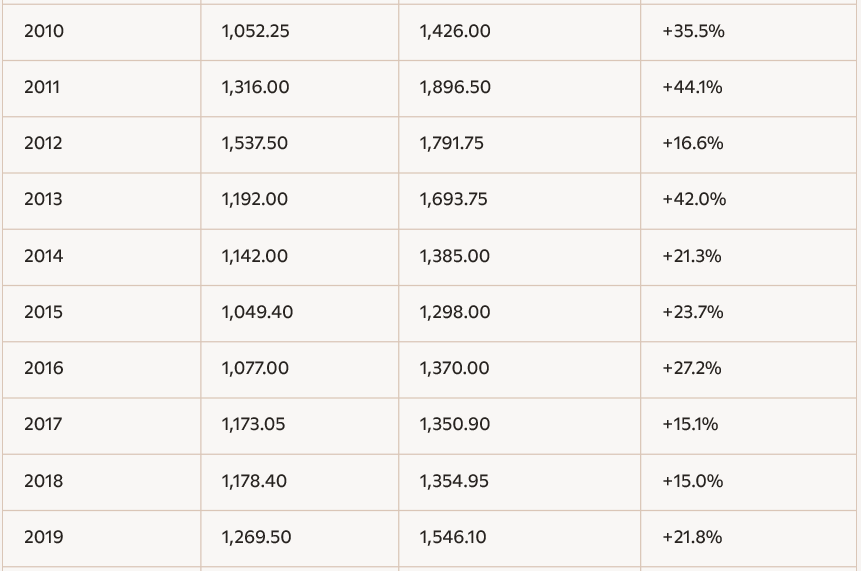The height and width of the screenshot is (571, 861).
Task: Click the 2011 year cell
Action: (42, 87)
